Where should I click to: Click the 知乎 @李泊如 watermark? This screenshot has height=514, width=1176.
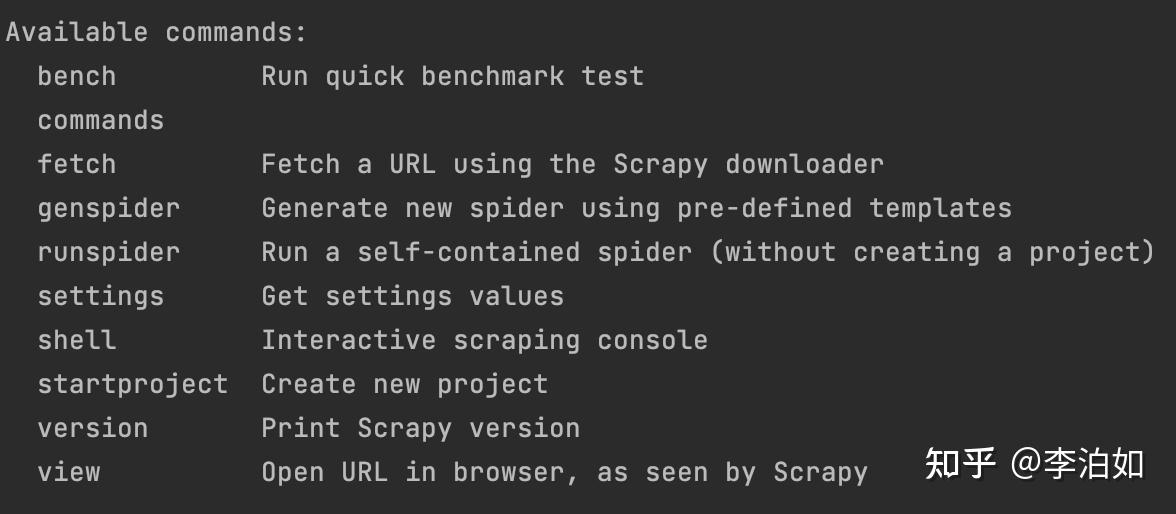(1034, 464)
